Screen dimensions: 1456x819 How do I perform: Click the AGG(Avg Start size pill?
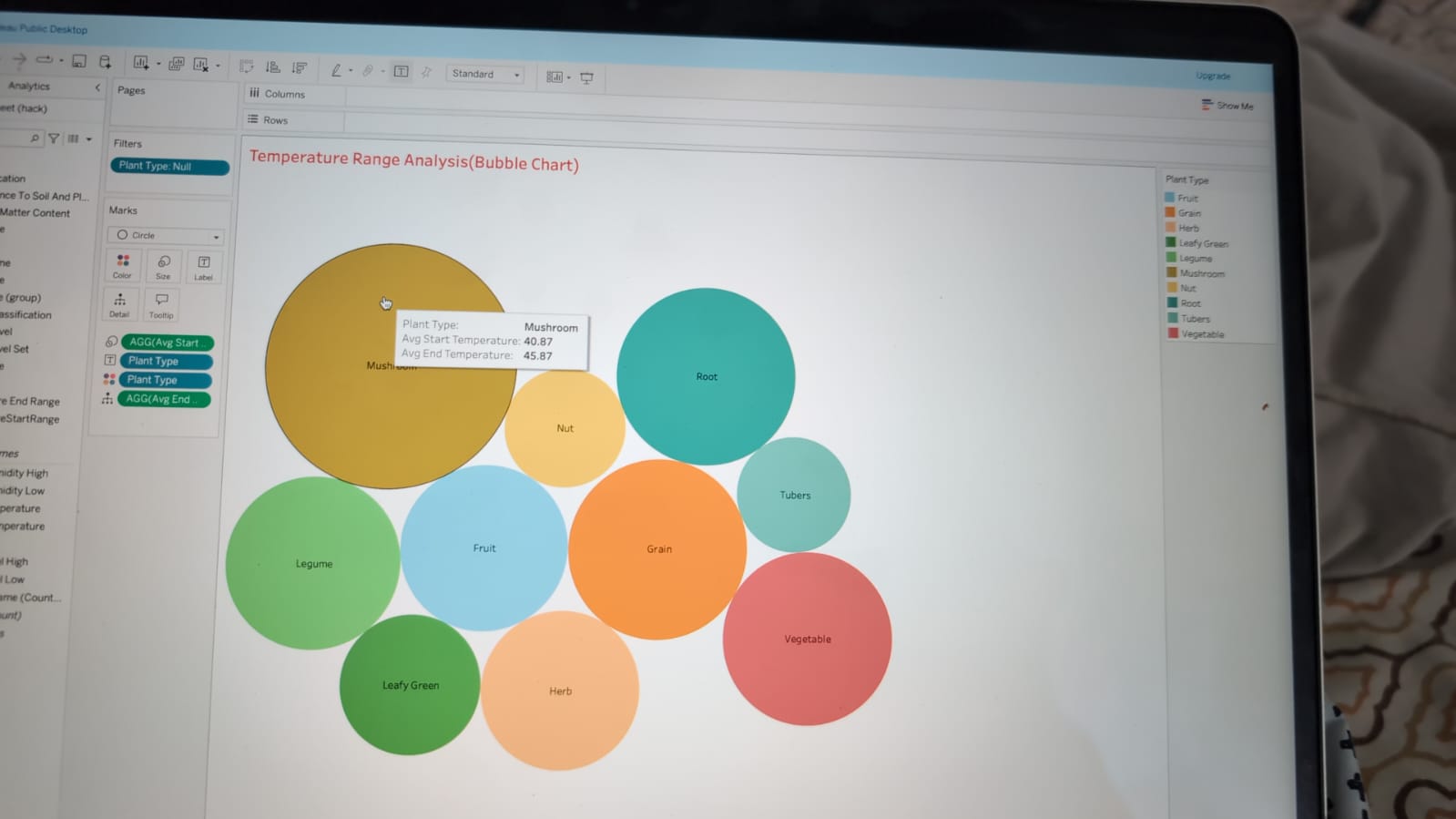coord(168,343)
